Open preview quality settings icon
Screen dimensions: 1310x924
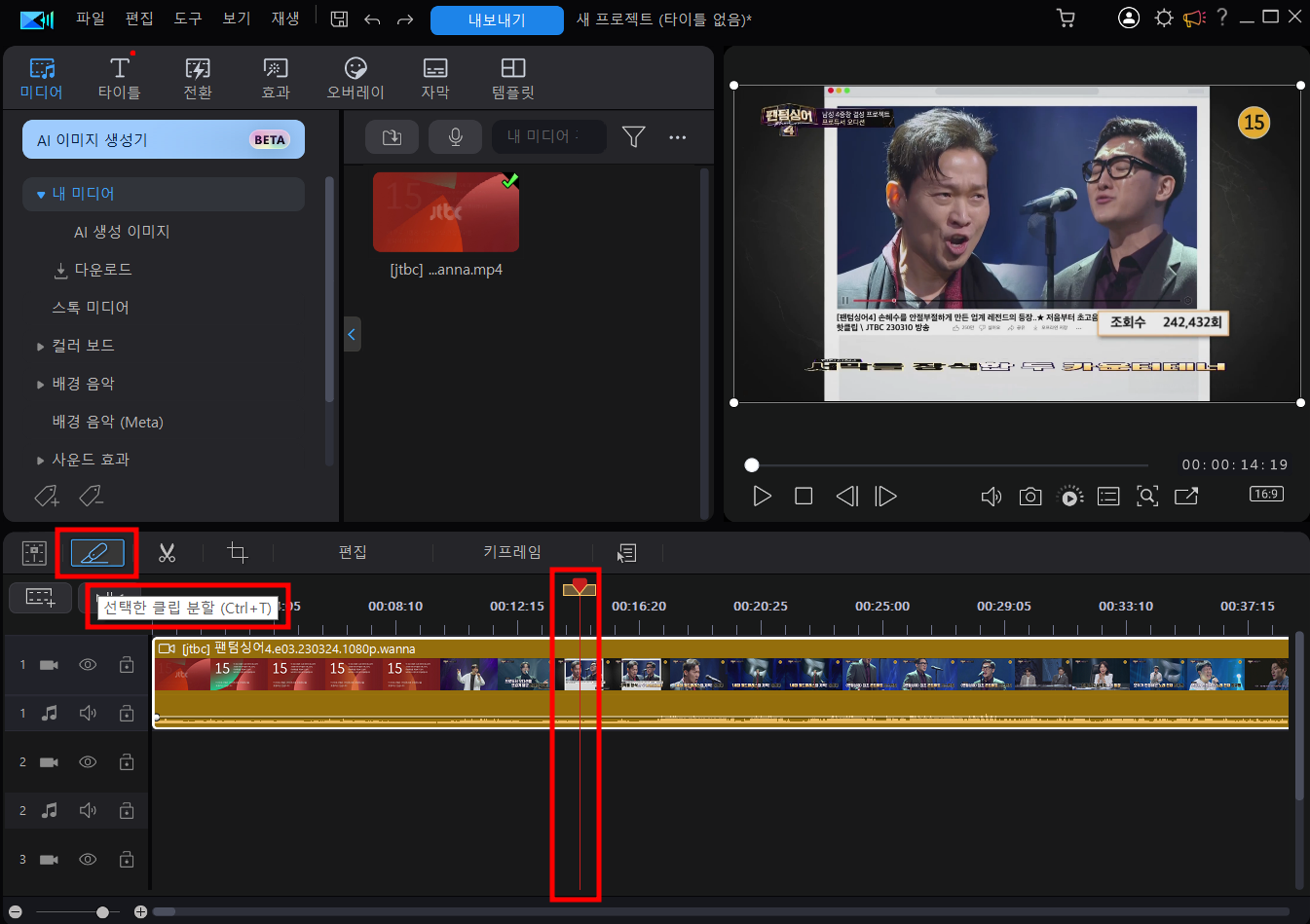[x=1070, y=497]
